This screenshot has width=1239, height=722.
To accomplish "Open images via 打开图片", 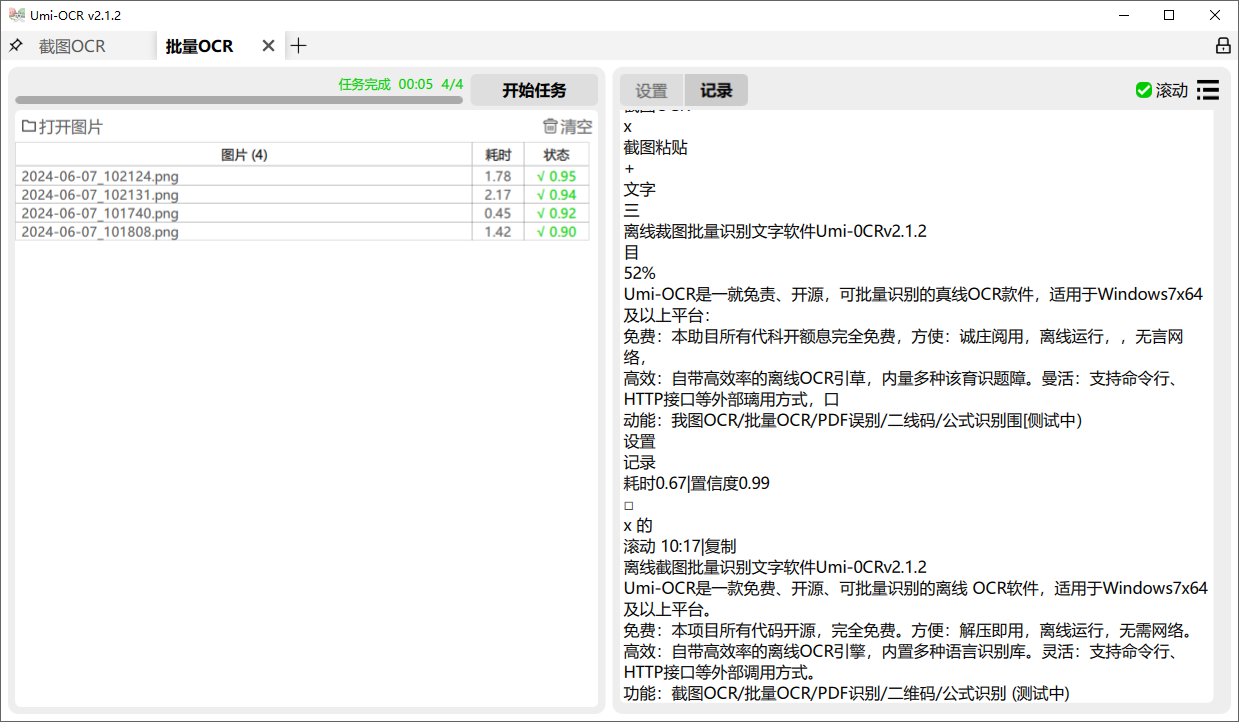I will (62, 127).
